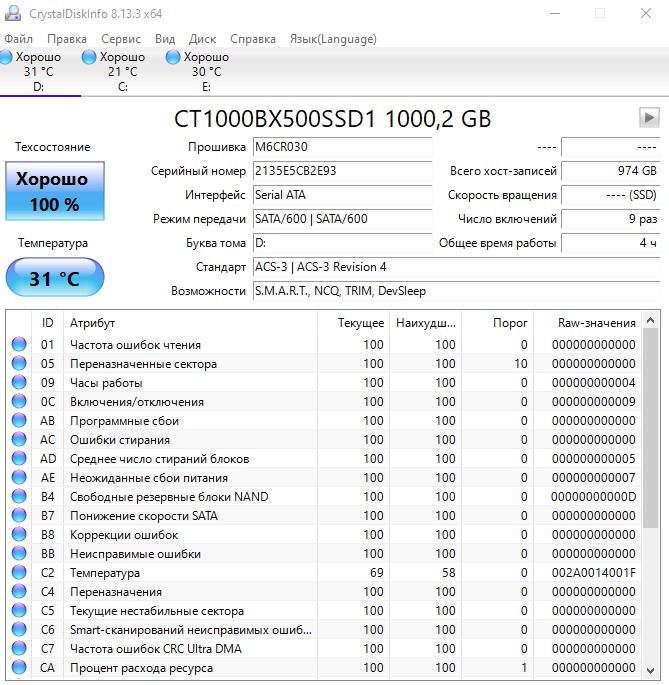Click status icon for attribute AE
Viewport: 669px width, 685px height.
tap(19, 477)
